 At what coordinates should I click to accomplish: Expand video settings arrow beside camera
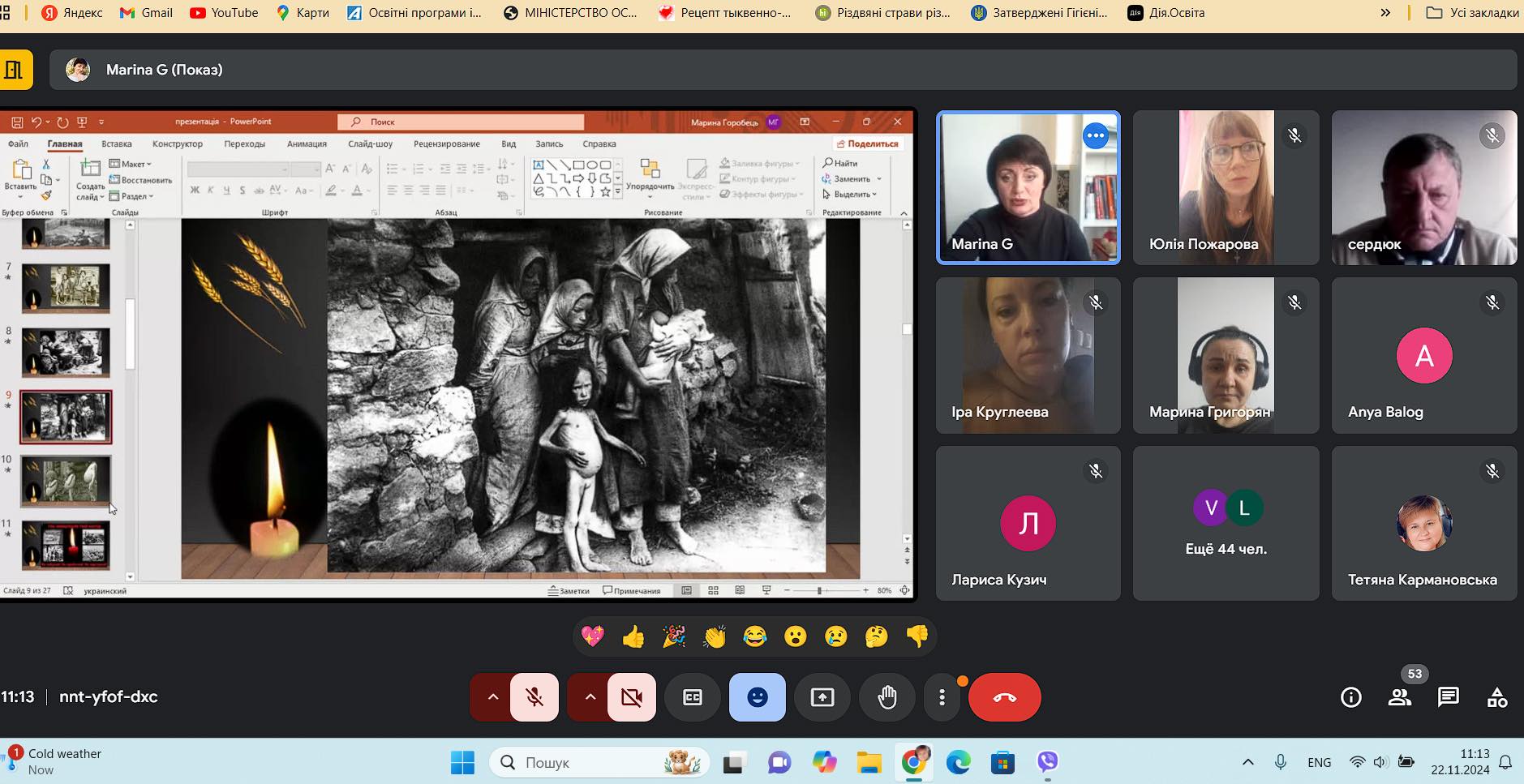pyautogui.click(x=590, y=697)
